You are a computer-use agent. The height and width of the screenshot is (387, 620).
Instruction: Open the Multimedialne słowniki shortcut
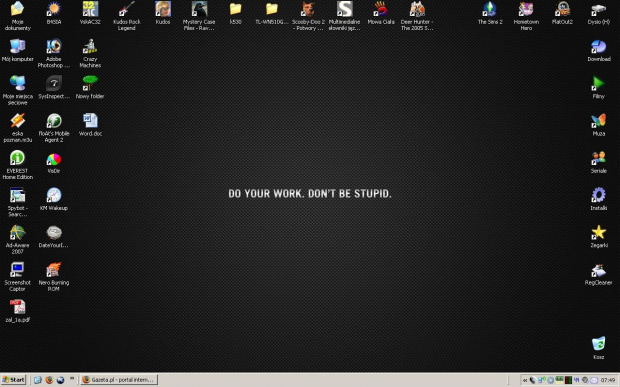pos(344,15)
